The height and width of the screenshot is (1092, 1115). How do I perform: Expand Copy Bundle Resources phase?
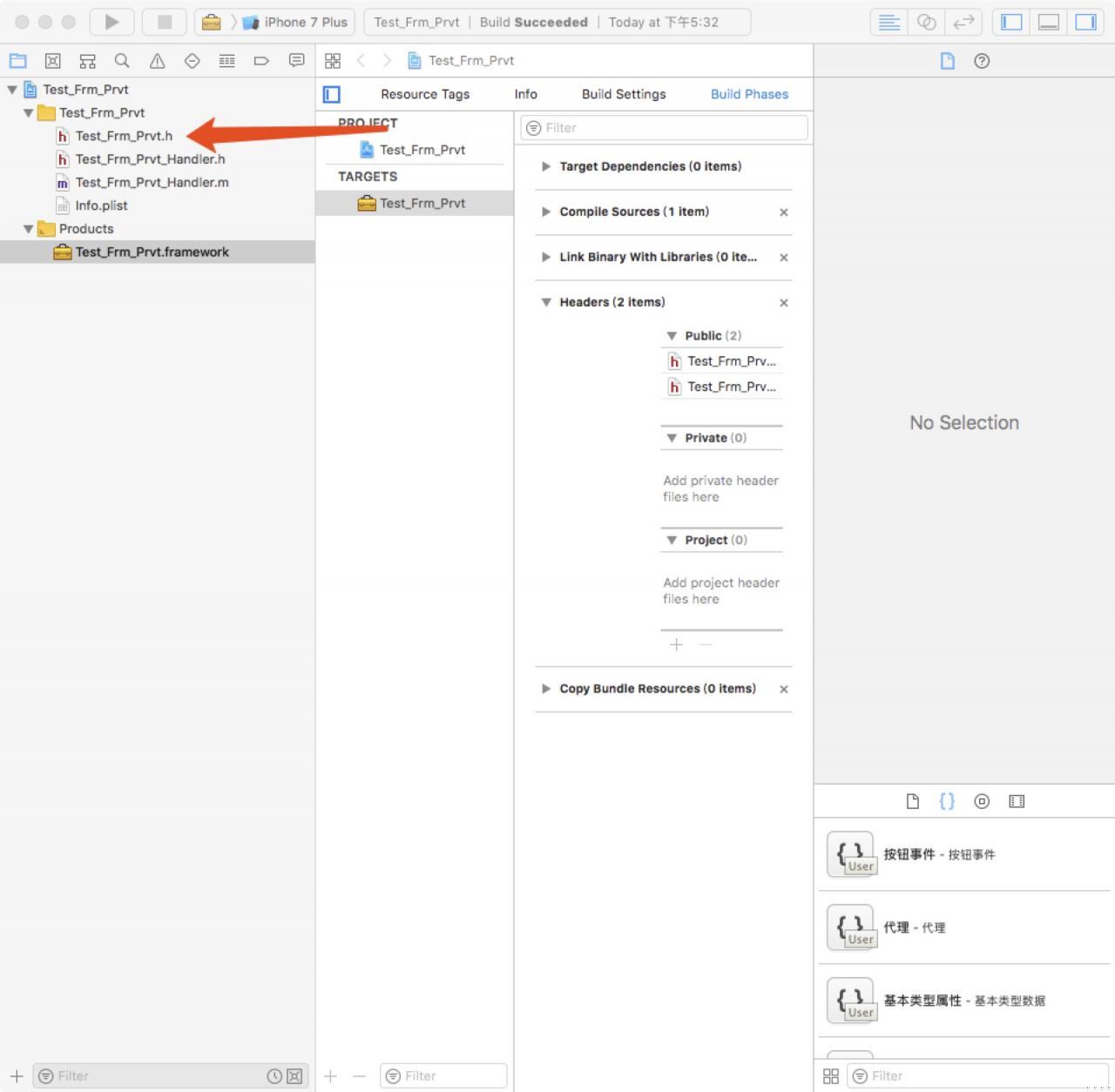(546, 689)
